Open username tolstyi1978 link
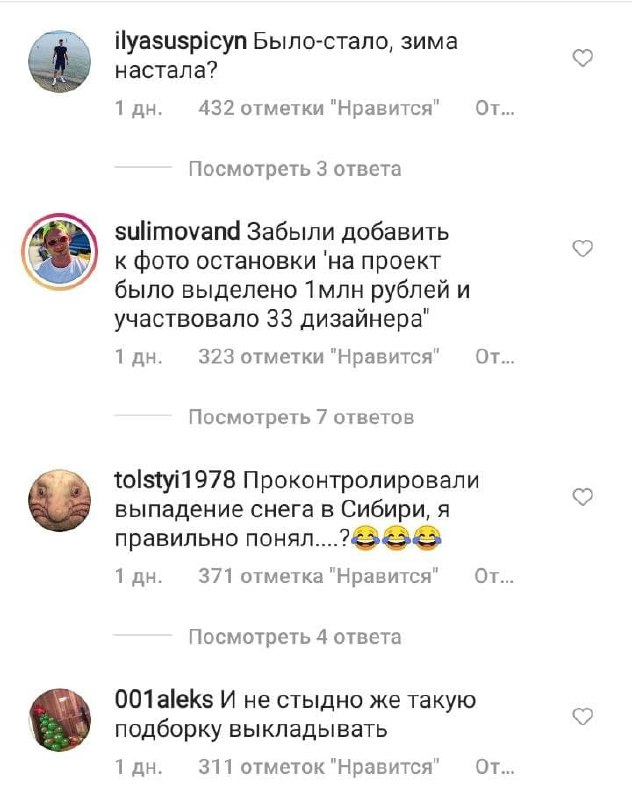 [x=175, y=481]
